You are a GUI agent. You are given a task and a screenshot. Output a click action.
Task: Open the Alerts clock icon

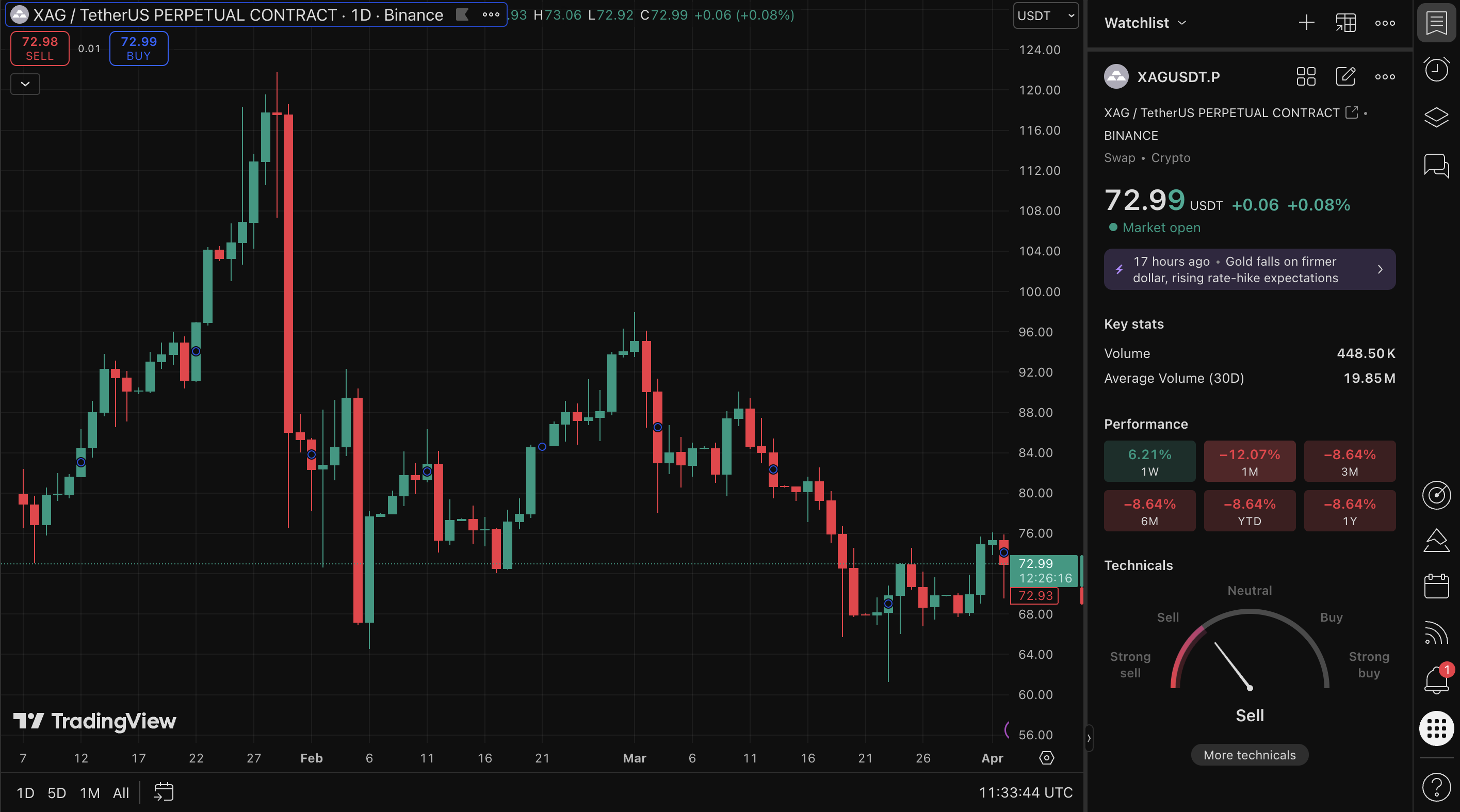(1436, 70)
